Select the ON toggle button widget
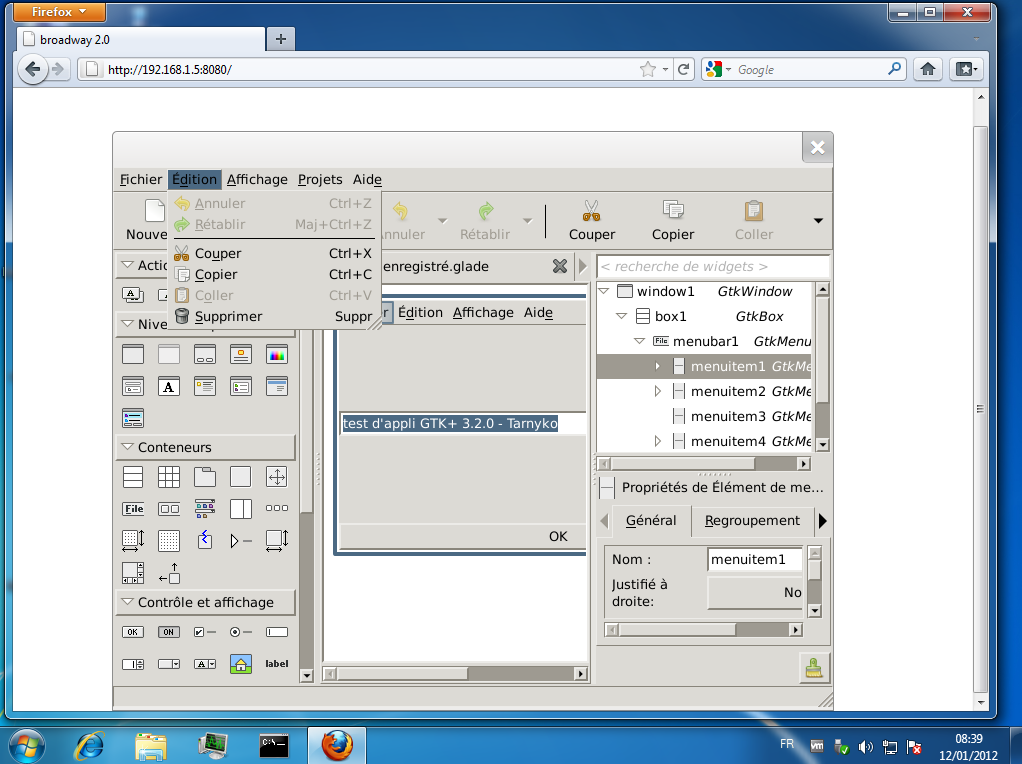This screenshot has height=764, width=1022. tap(169, 632)
